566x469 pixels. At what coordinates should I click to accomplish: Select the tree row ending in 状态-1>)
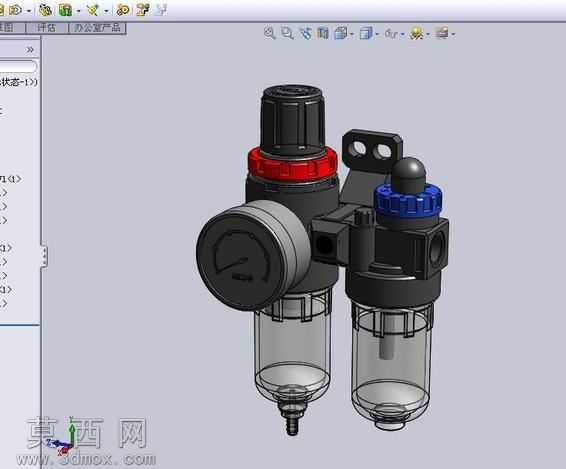coord(18,82)
